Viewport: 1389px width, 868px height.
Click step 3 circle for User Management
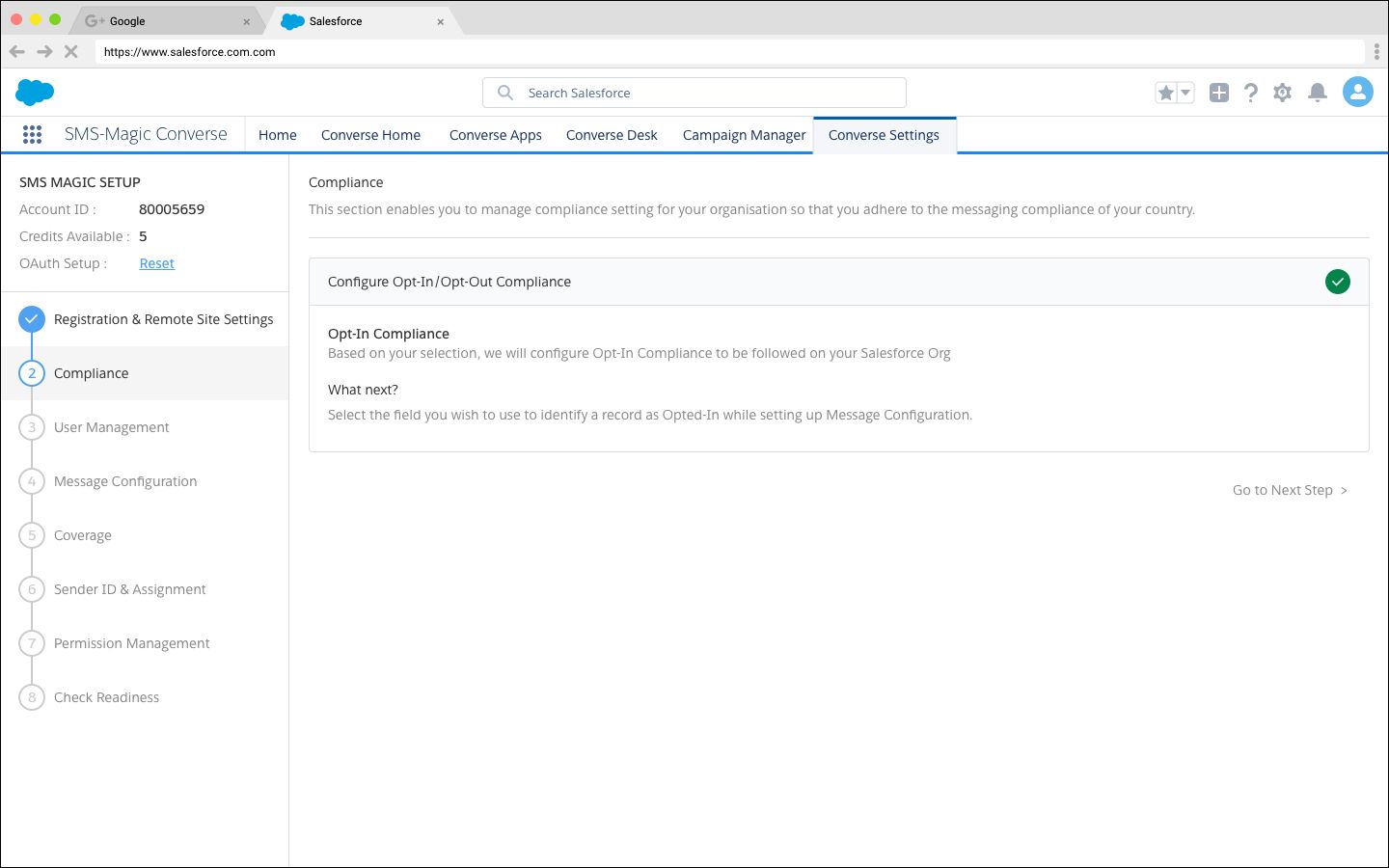[x=32, y=427]
